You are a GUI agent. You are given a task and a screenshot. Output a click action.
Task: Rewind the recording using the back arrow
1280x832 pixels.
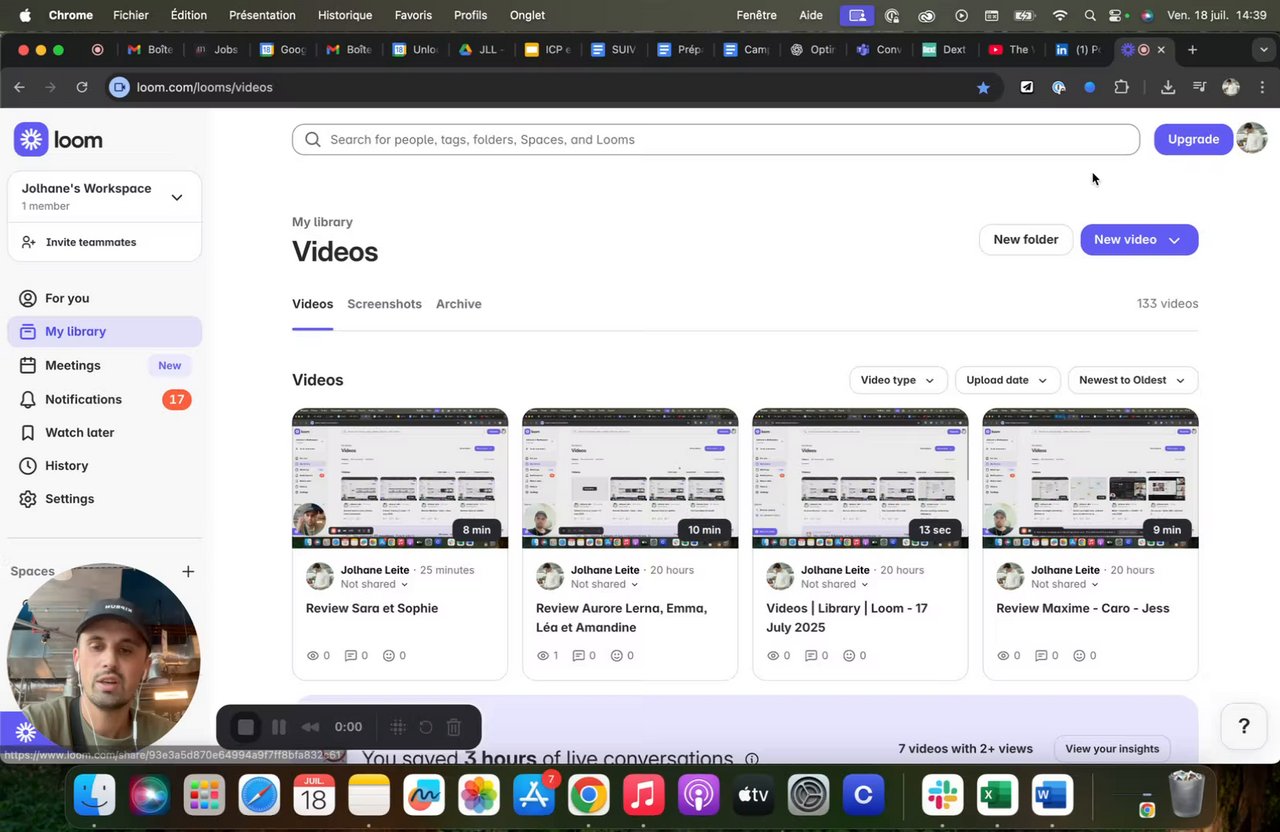tap(310, 727)
